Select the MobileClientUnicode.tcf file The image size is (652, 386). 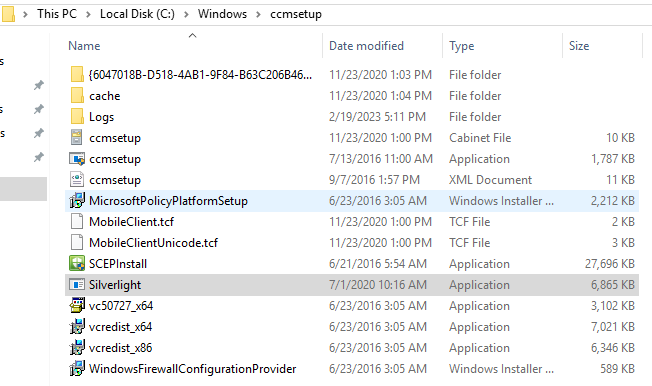point(352,242)
